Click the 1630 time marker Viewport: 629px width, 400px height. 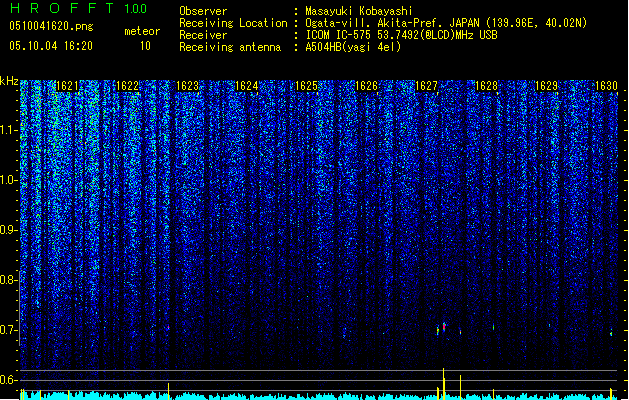606,86
